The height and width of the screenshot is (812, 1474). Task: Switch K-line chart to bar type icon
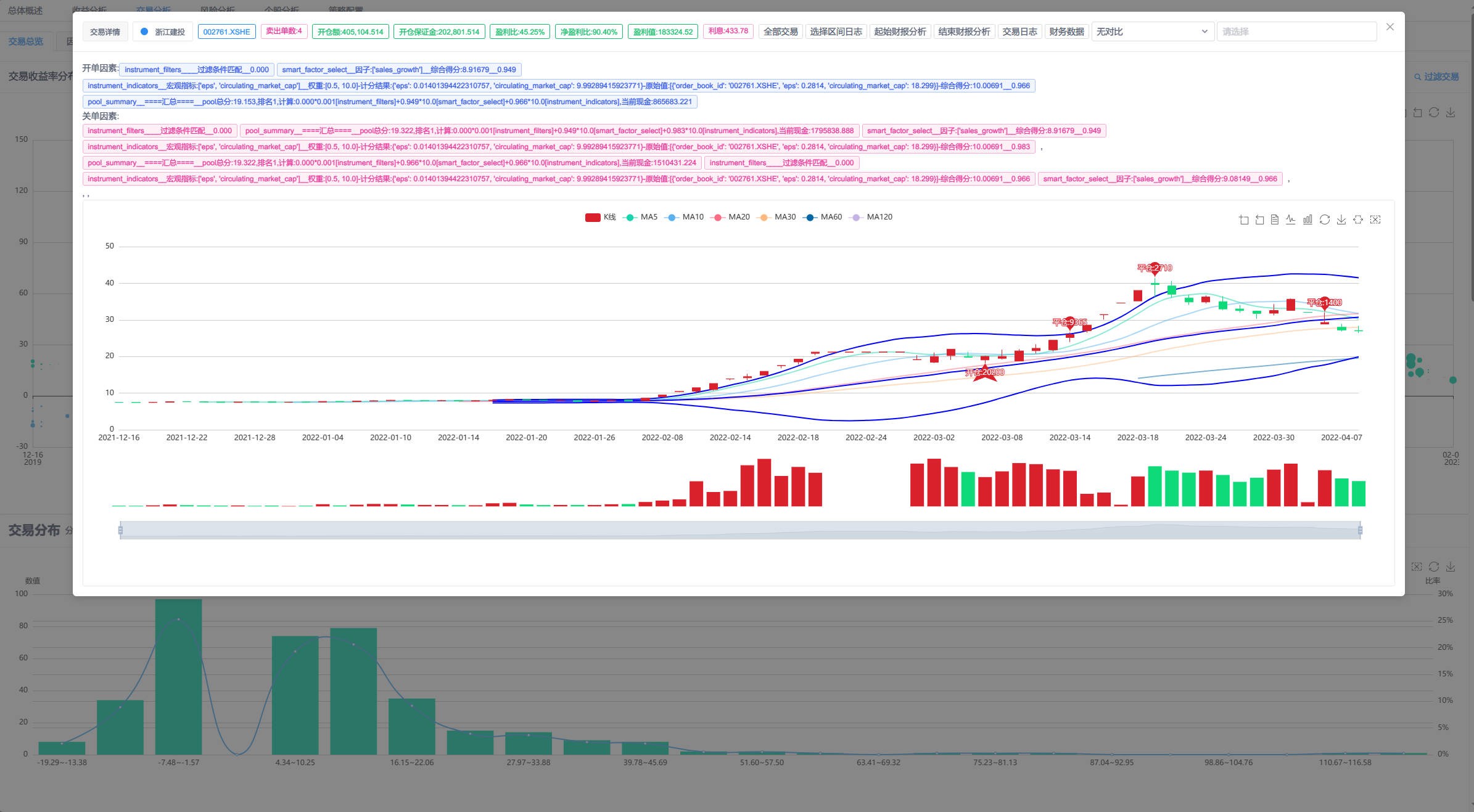coord(1307,220)
